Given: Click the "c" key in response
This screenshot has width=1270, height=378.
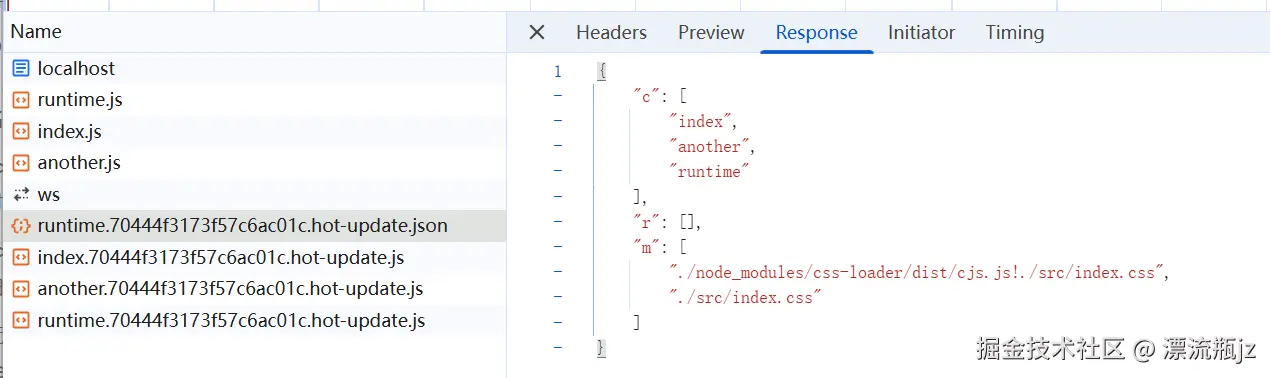Looking at the screenshot, I should pyautogui.click(x=645, y=96).
